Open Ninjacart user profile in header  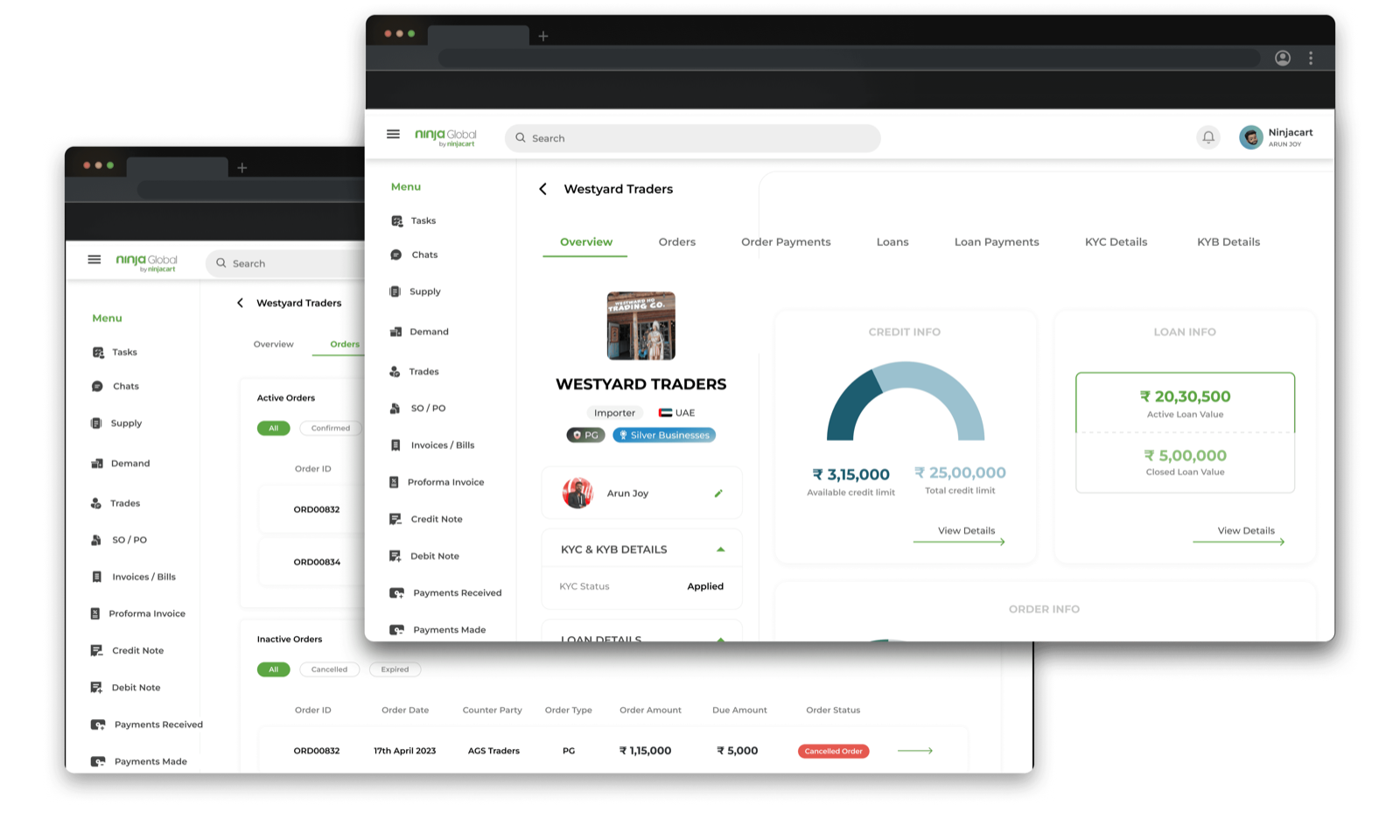(1276, 137)
